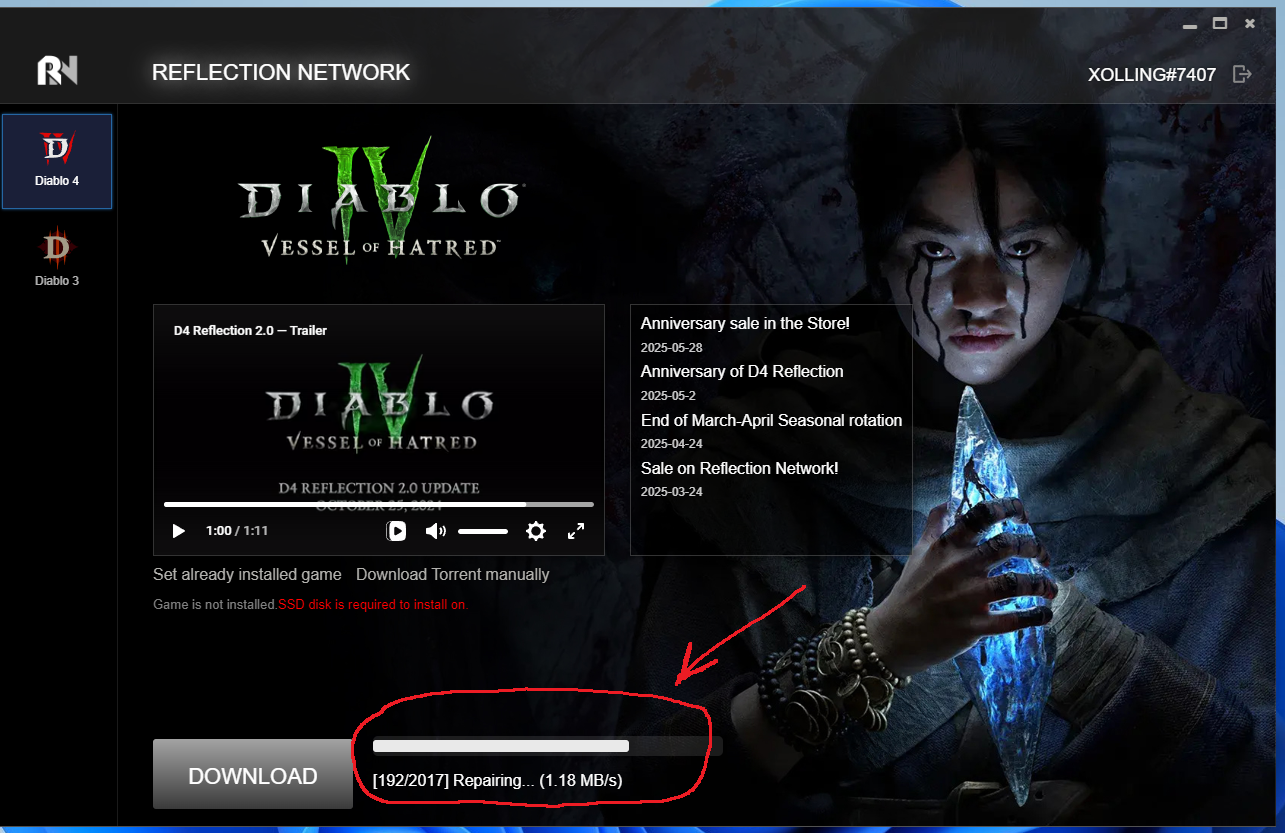Viewport: 1285px width, 833px height.
Task: Open Anniversary of D4 Reflection news
Action: pyautogui.click(x=742, y=371)
